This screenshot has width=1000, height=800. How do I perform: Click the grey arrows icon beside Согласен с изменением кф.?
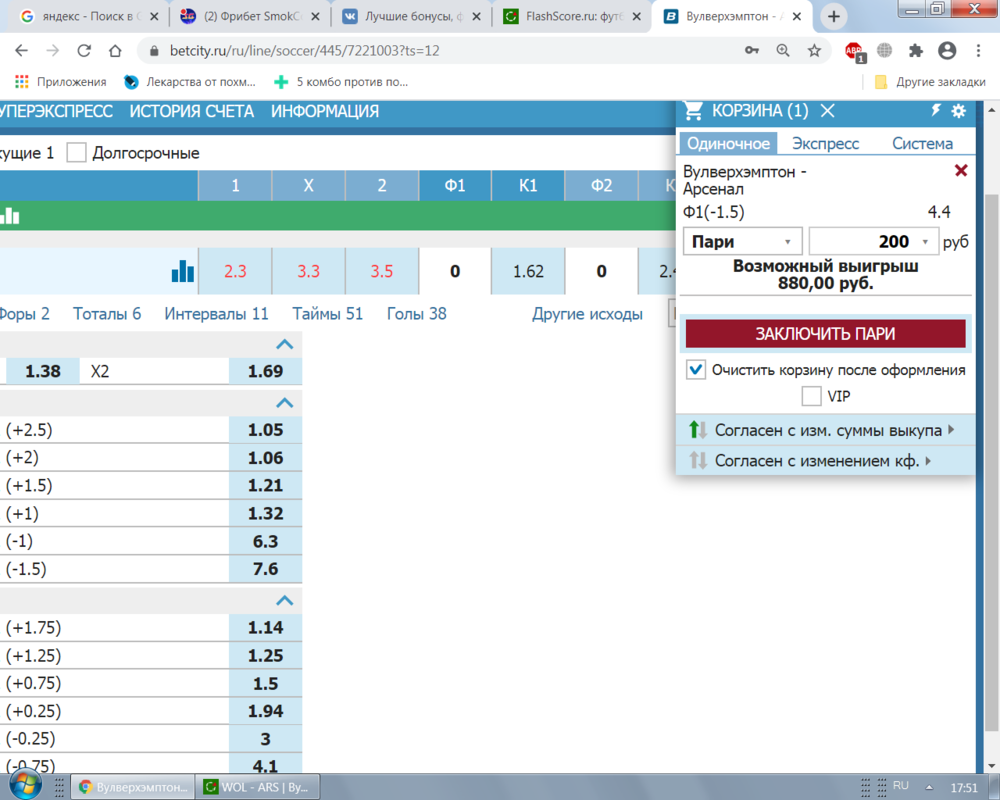698,460
